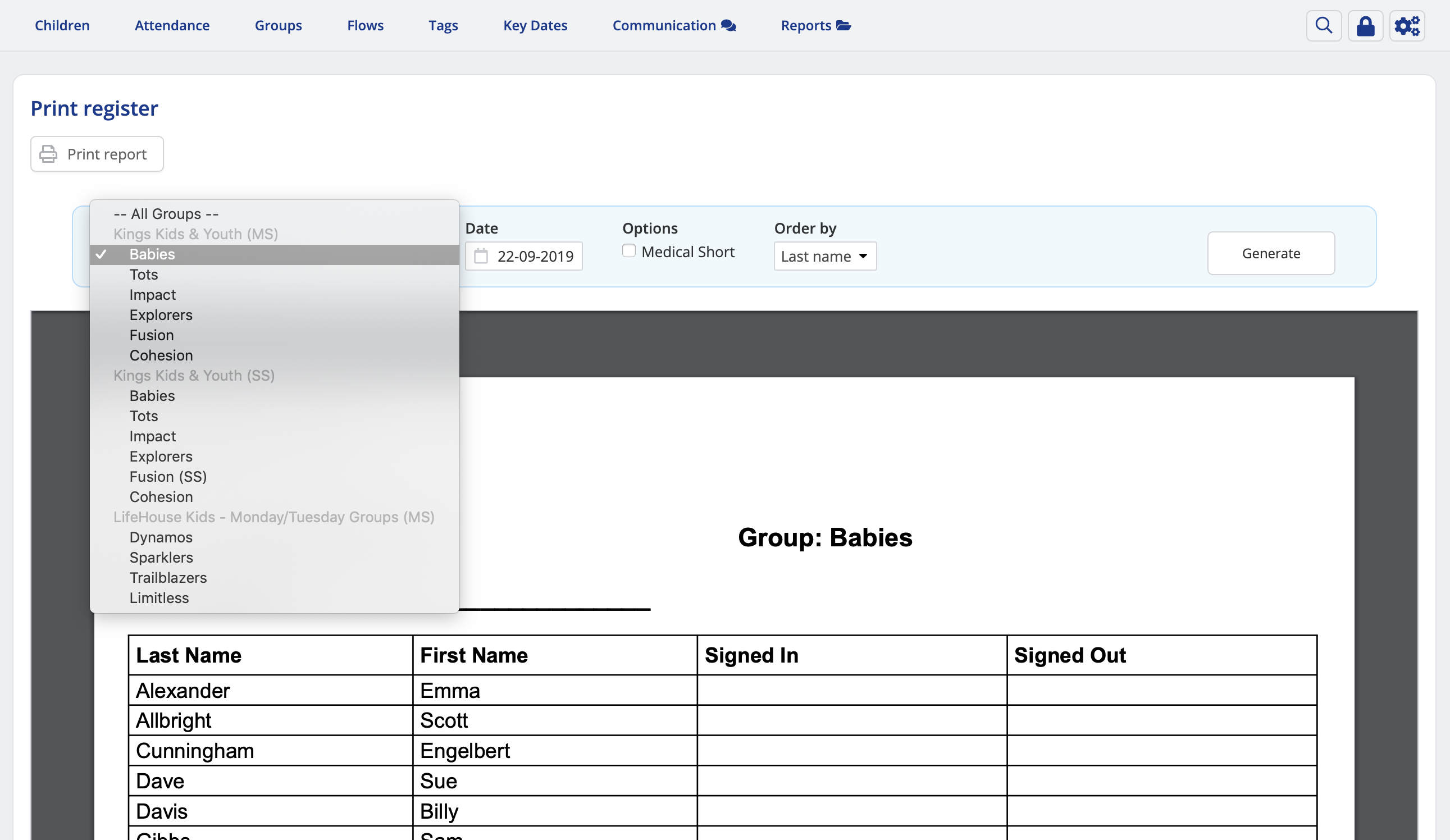The height and width of the screenshot is (840, 1450).
Task: Click the Communication chat bubbles icon
Action: 728,25
